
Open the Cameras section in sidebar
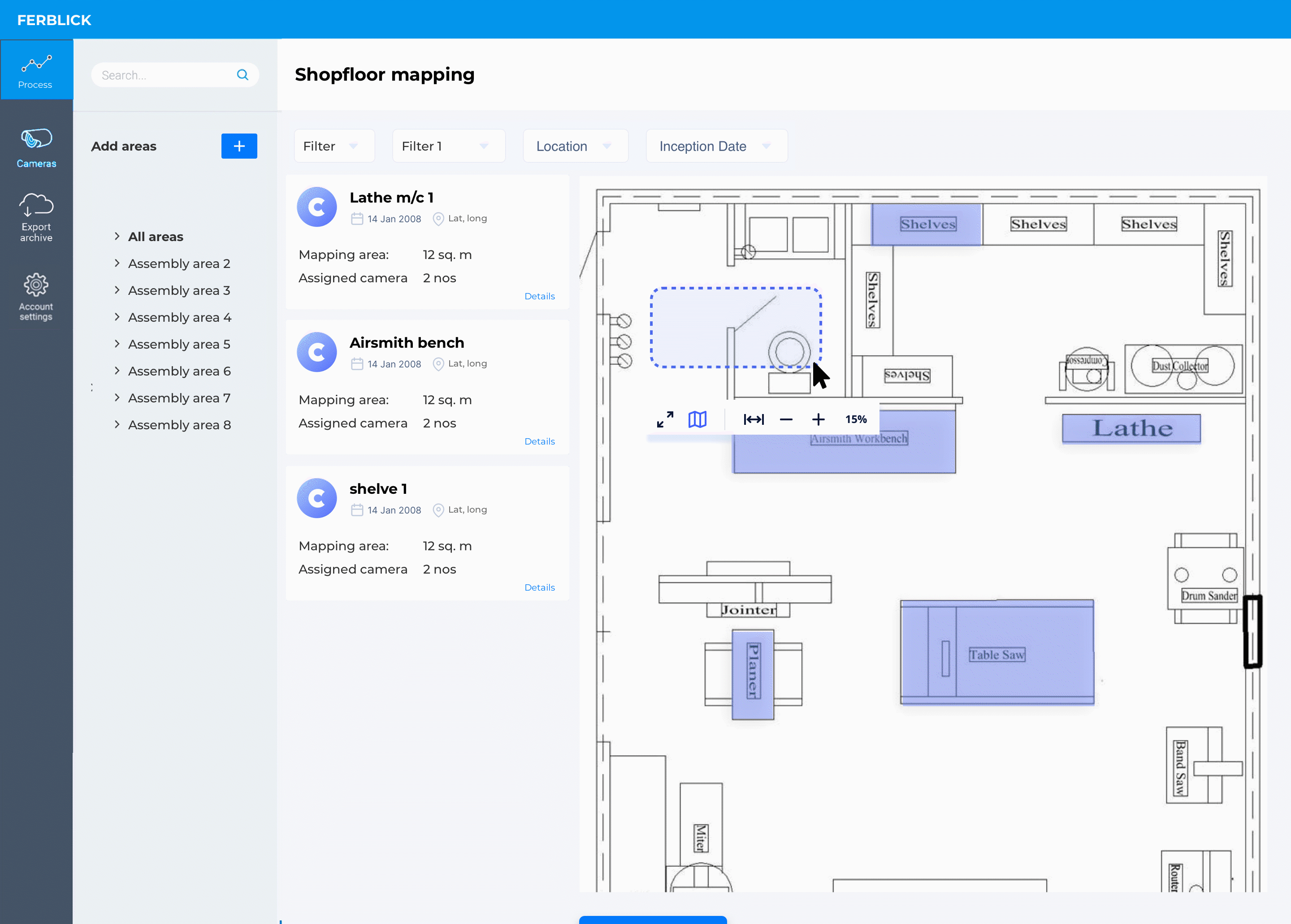tap(36, 148)
